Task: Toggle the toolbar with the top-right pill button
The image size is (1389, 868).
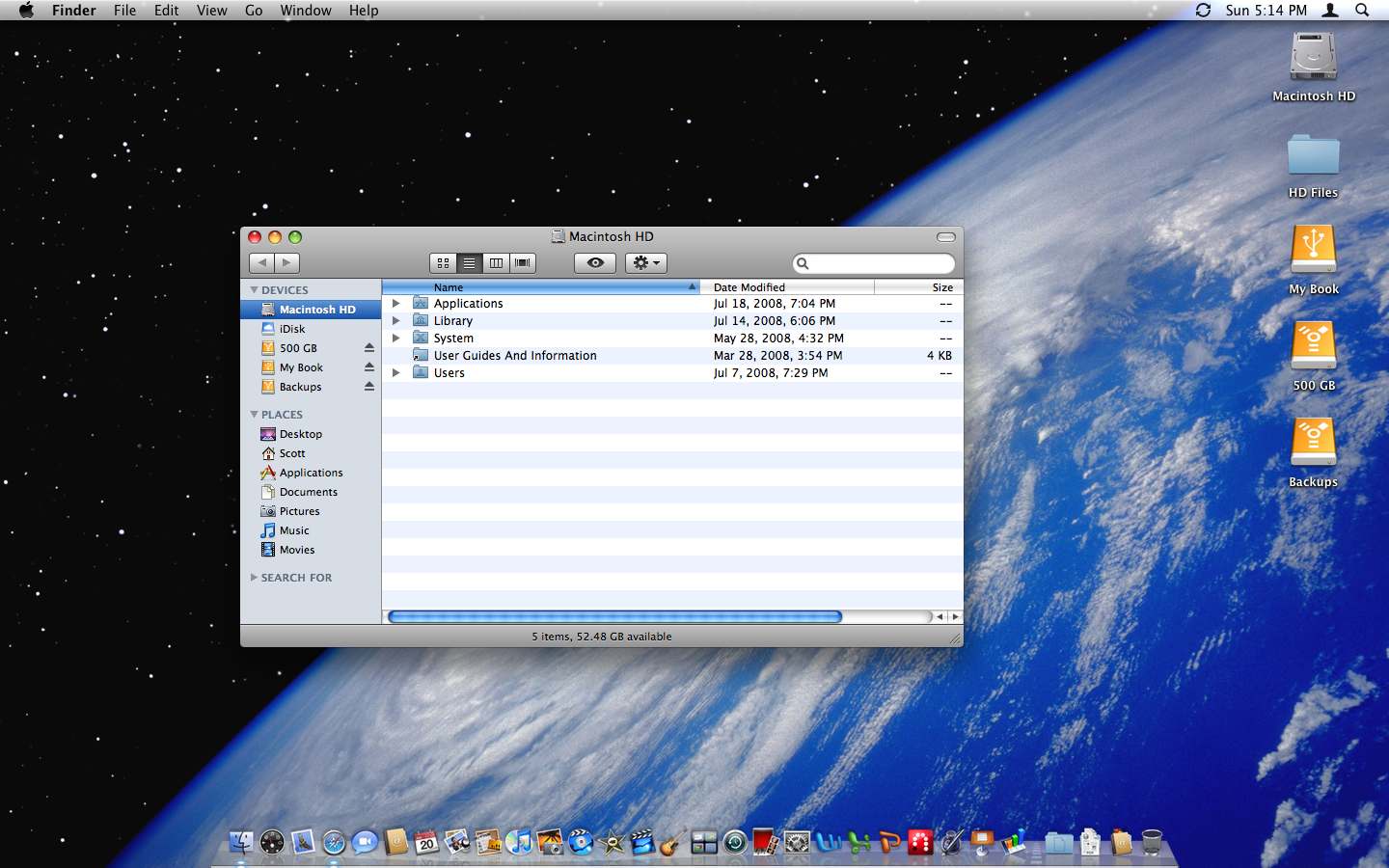Action: [x=945, y=237]
